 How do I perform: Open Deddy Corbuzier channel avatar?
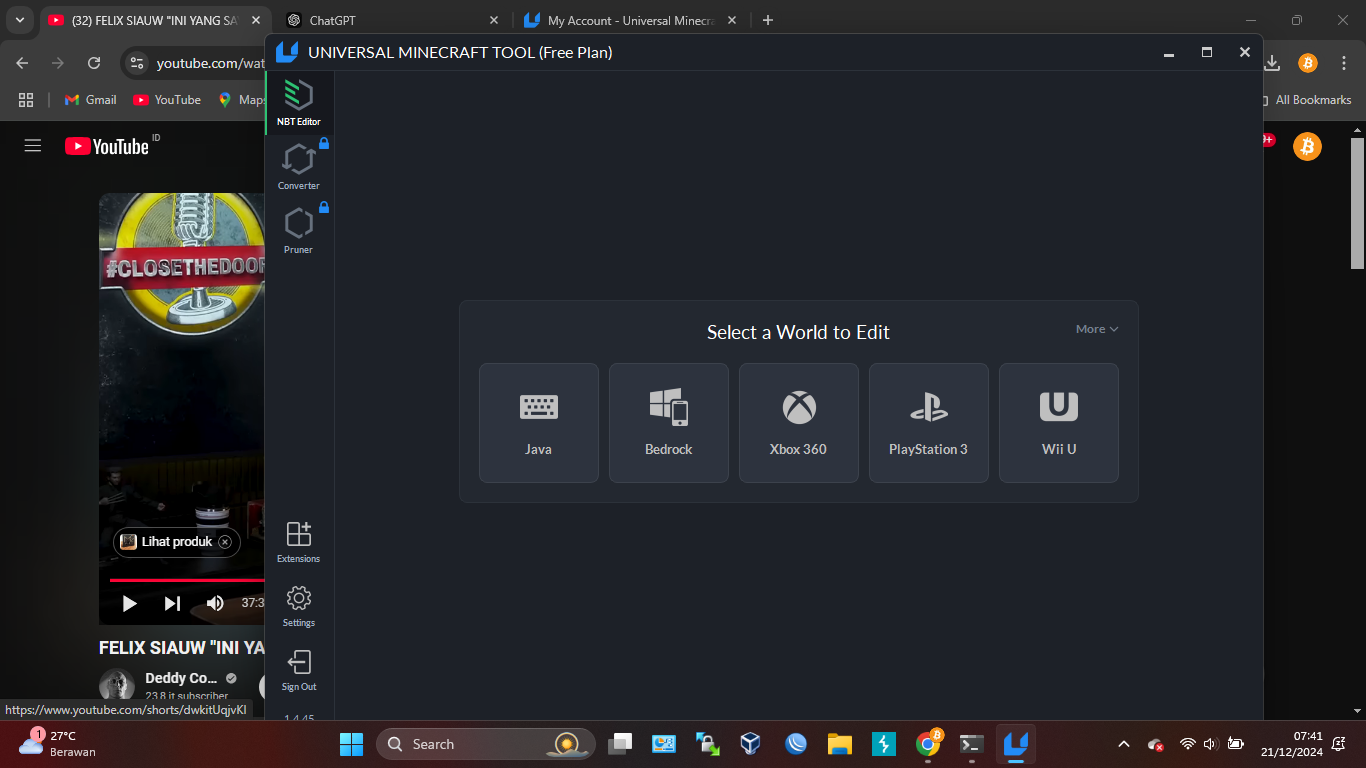coord(117,686)
